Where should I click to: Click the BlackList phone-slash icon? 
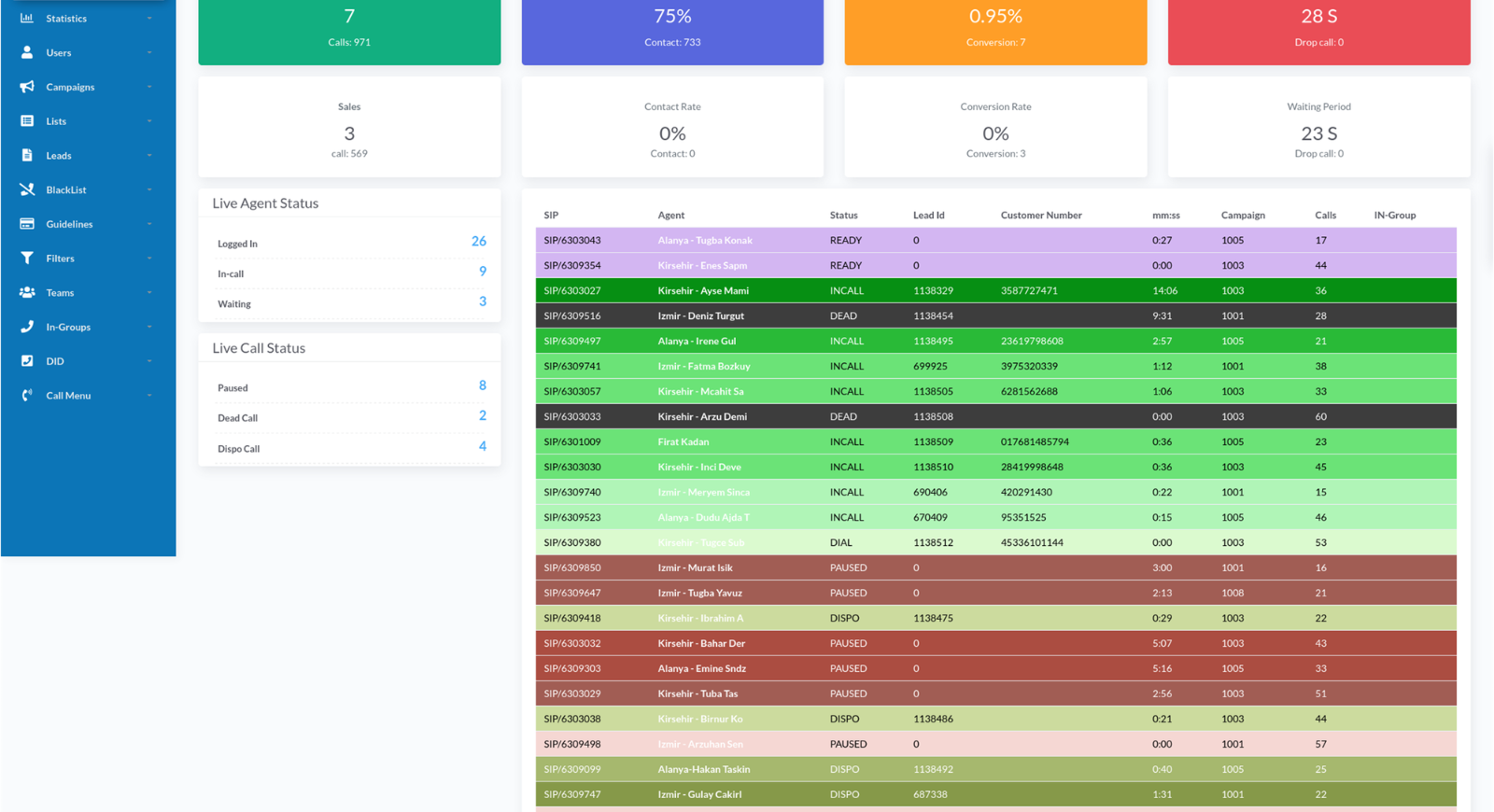pos(27,189)
